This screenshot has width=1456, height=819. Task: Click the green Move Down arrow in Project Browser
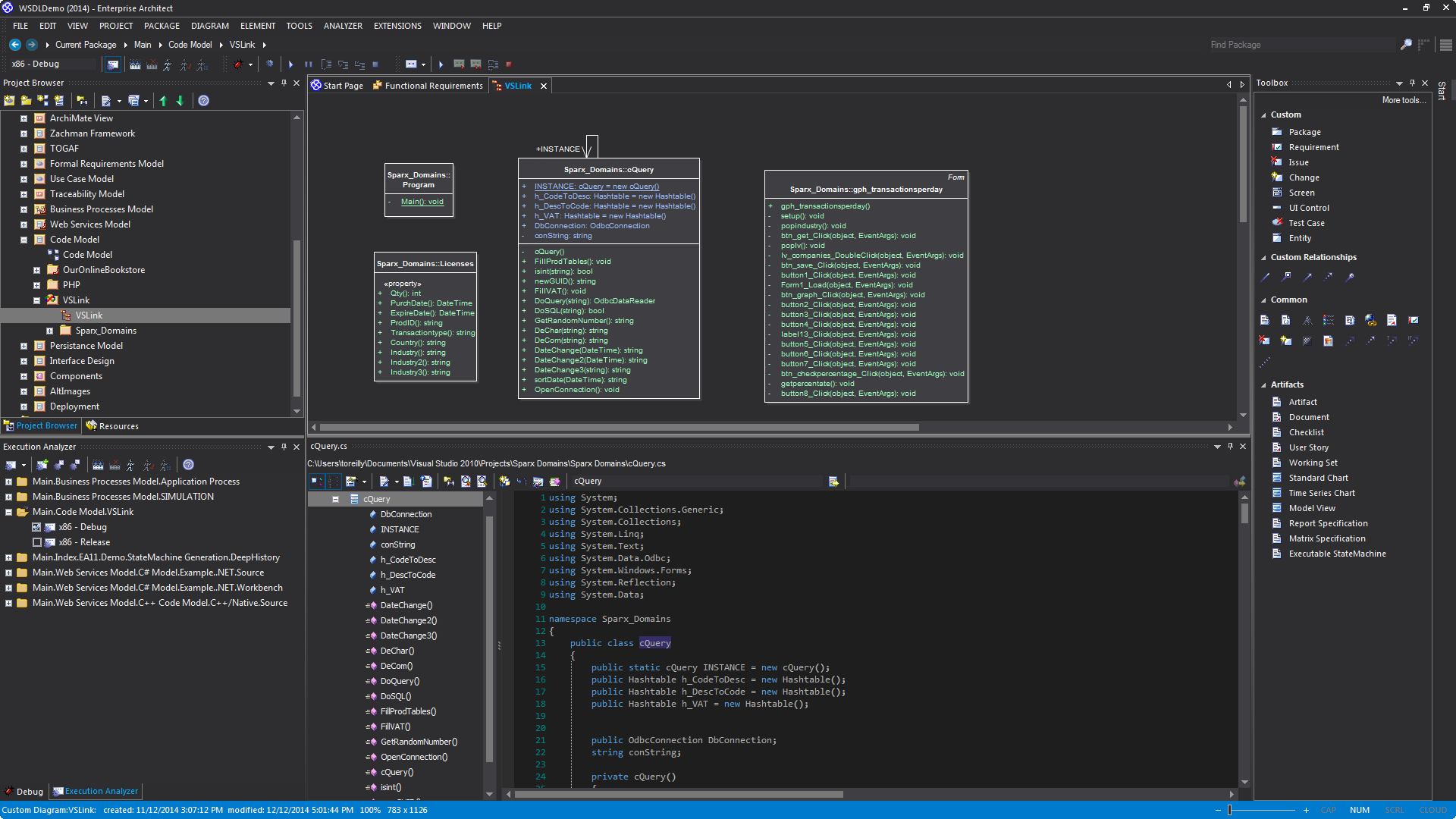click(x=180, y=101)
